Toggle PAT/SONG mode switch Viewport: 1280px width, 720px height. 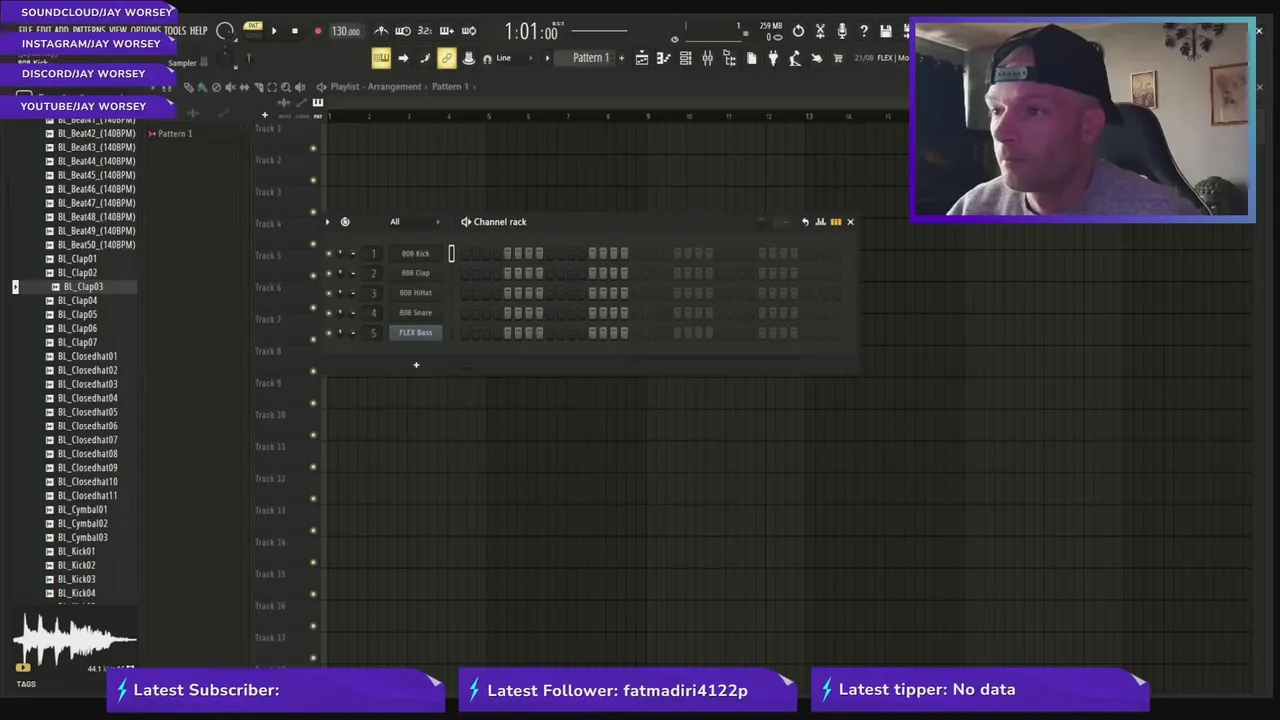253,31
